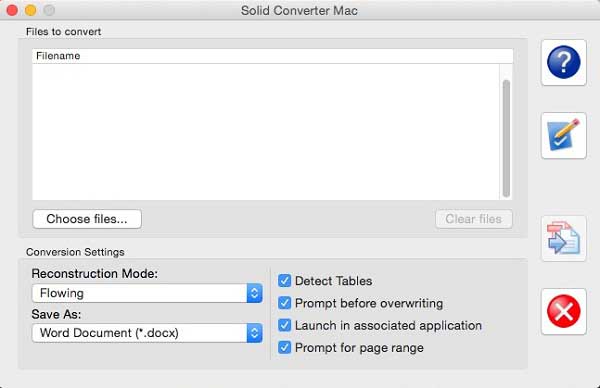Screen dimensions: 600x388
Task: Click the Clear files button
Action: tap(473, 219)
